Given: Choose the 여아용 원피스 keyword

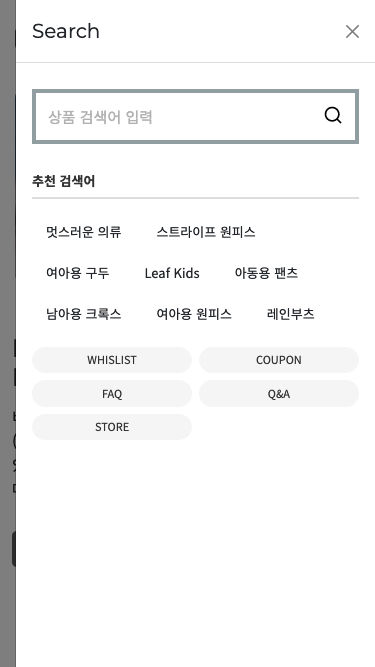Looking at the screenshot, I should (x=194, y=314).
